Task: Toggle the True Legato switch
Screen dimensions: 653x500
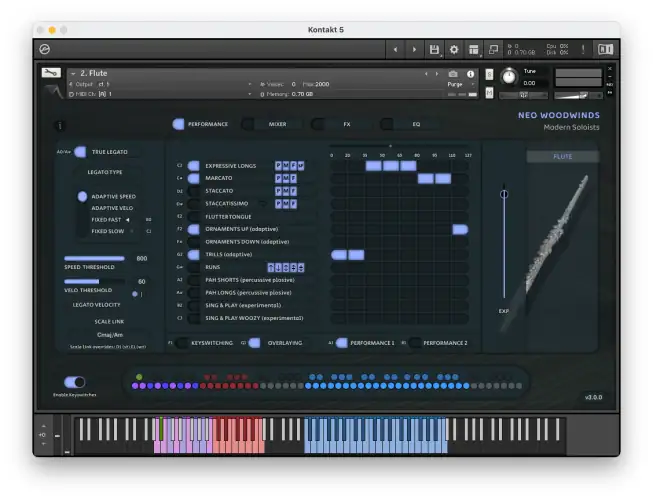Action: [x=80, y=152]
